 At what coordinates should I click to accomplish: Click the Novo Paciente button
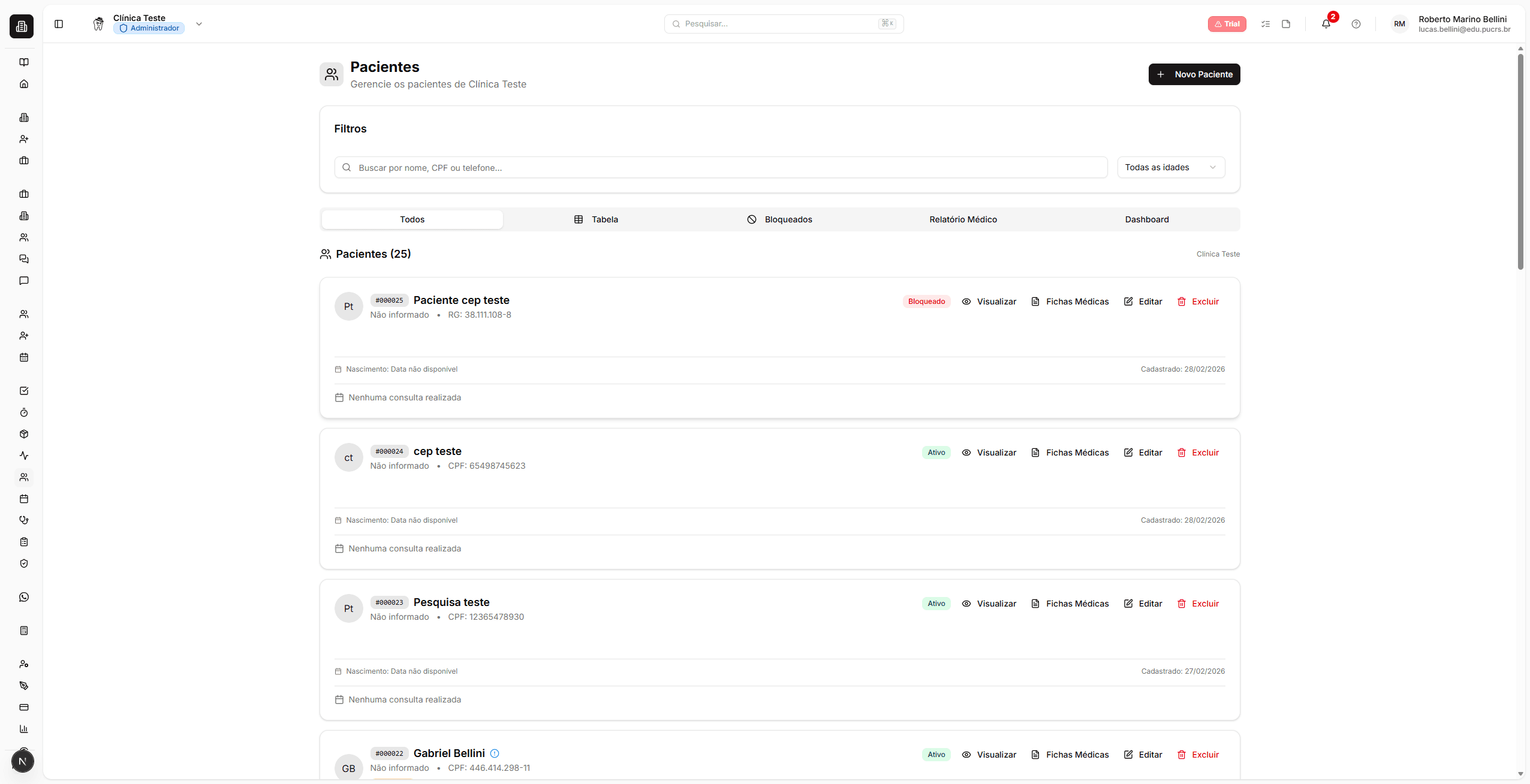pos(1194,74)
